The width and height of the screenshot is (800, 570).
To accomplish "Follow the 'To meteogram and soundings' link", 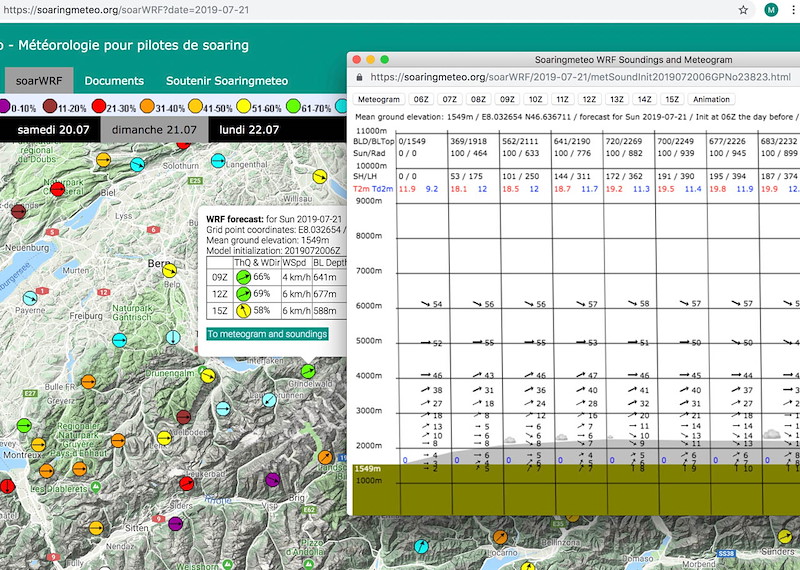I will pyautogui.click(x=267, y=334).
